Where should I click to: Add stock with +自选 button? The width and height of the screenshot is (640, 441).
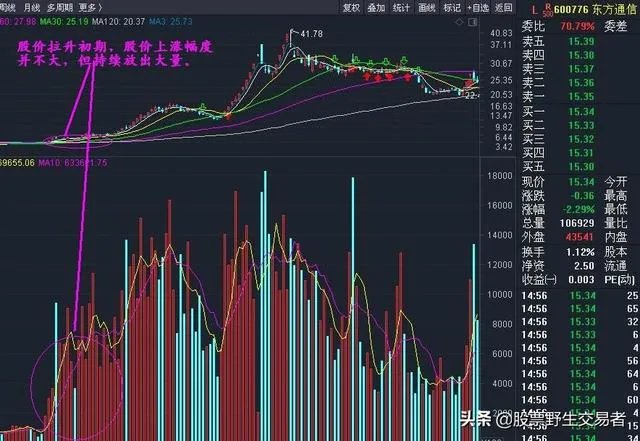pos(478,7)
